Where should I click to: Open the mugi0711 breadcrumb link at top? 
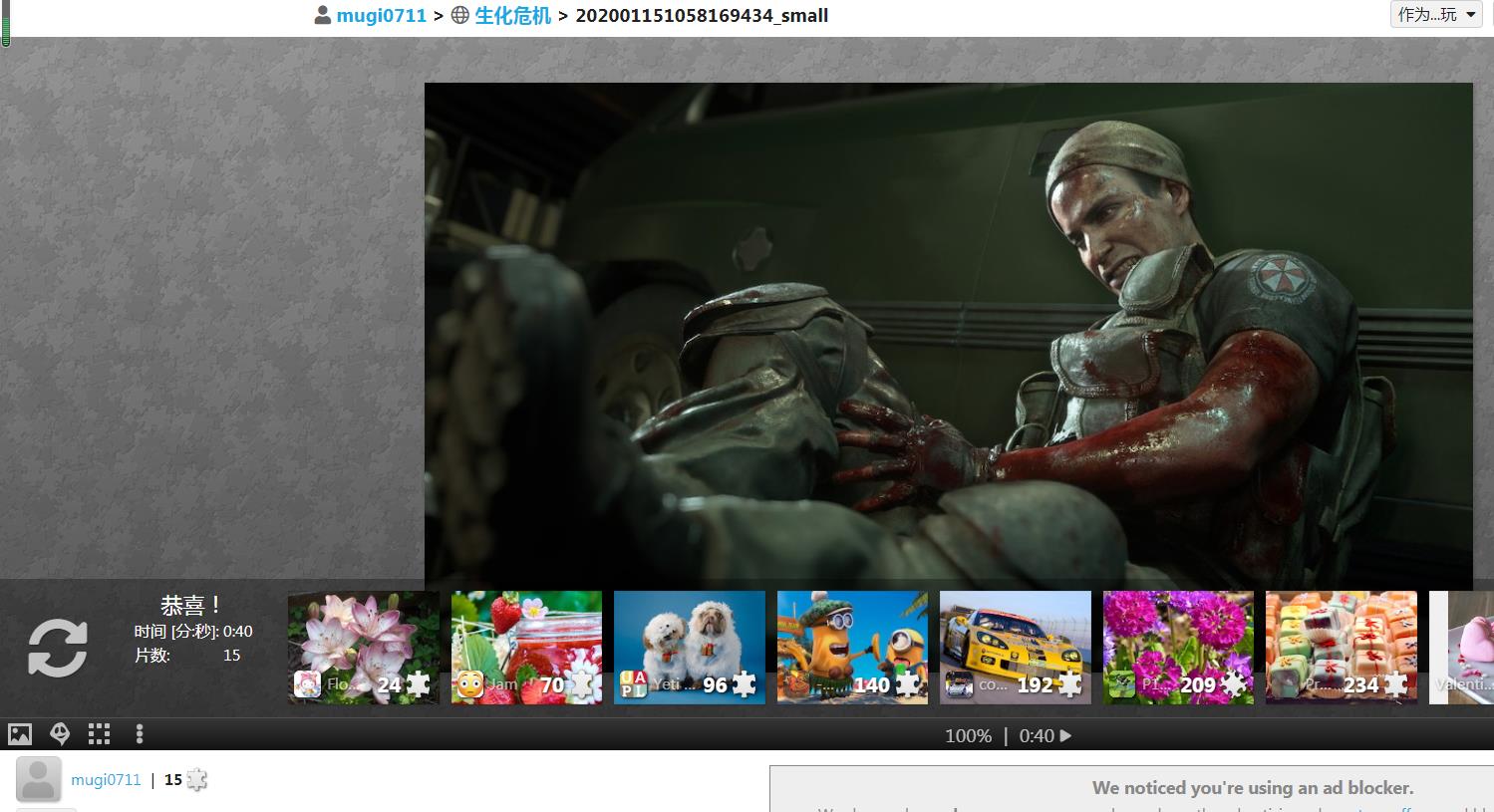click(381, 15)
